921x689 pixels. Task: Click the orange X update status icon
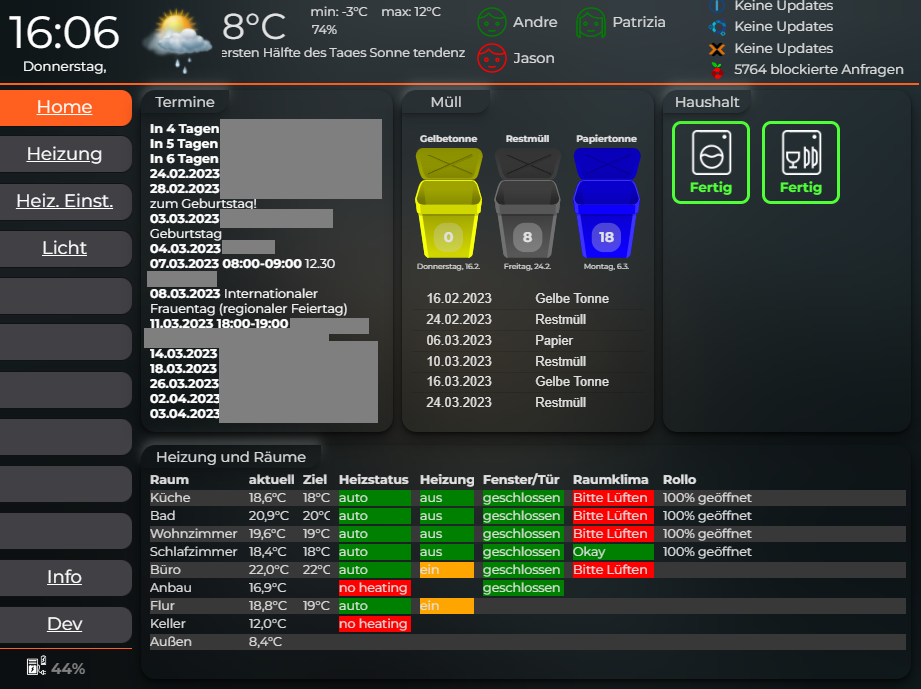717,49
